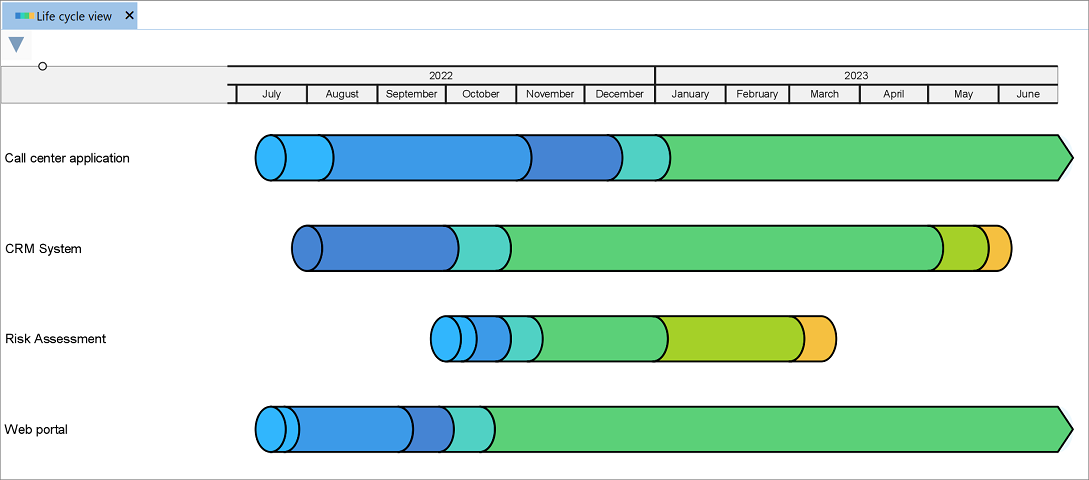
Task: Choose the Web portal row label
Action: coord(36,430)
